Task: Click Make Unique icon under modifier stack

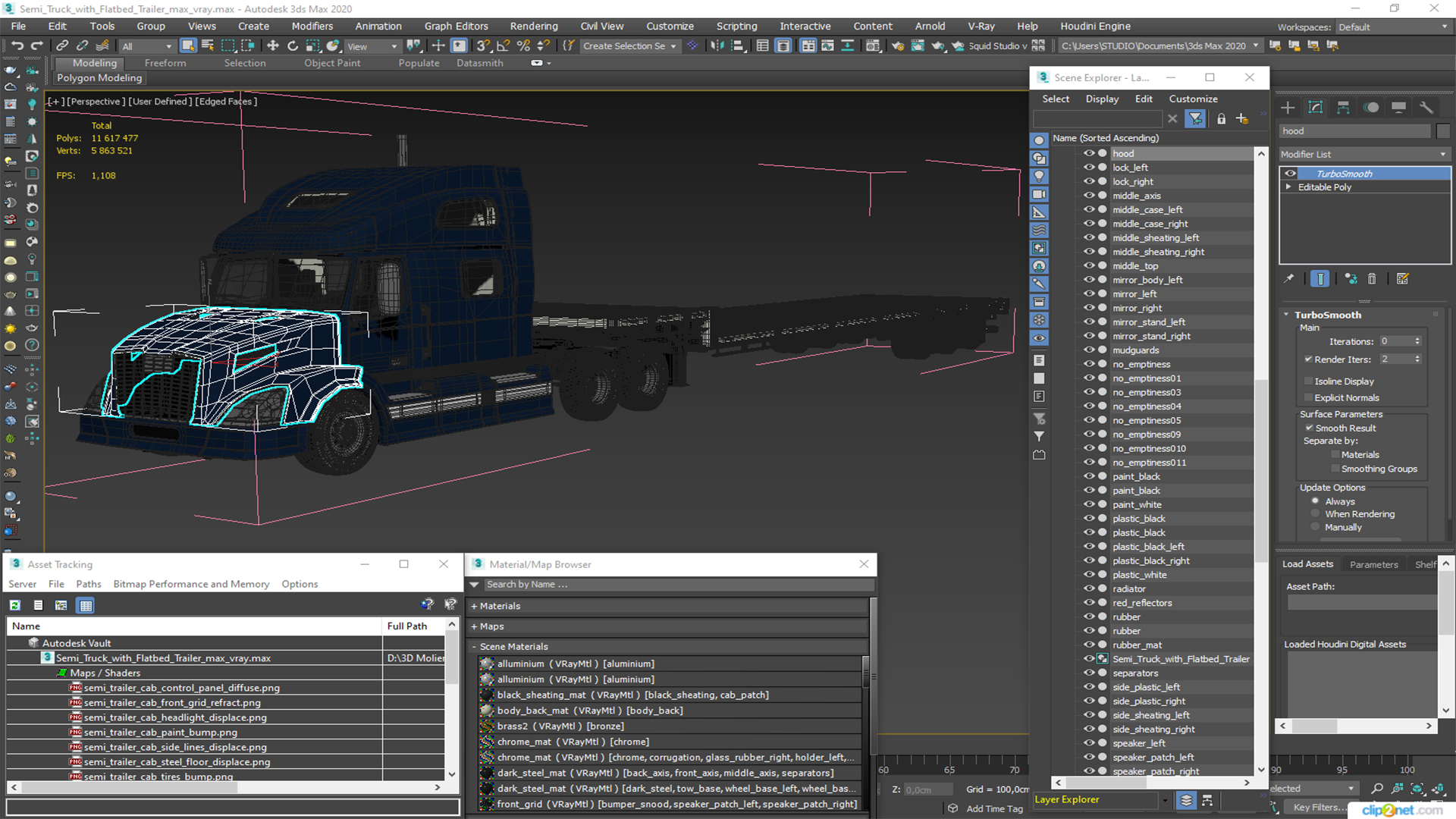Action: tap(1351, 279)
